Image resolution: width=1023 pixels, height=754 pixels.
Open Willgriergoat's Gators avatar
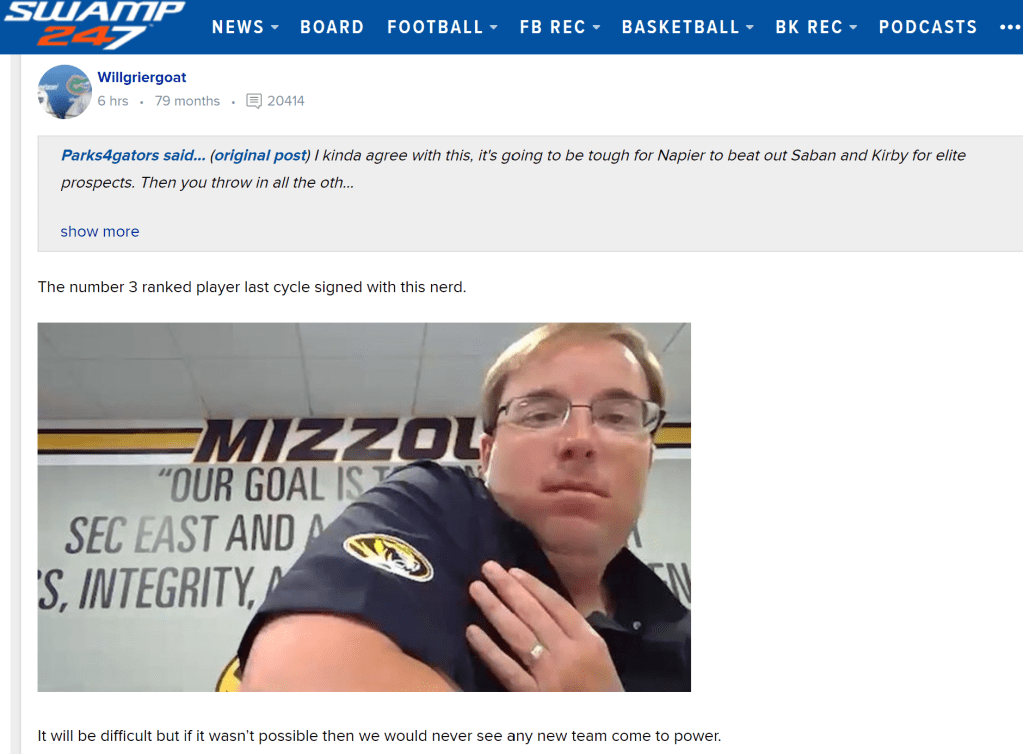(65, 92)
